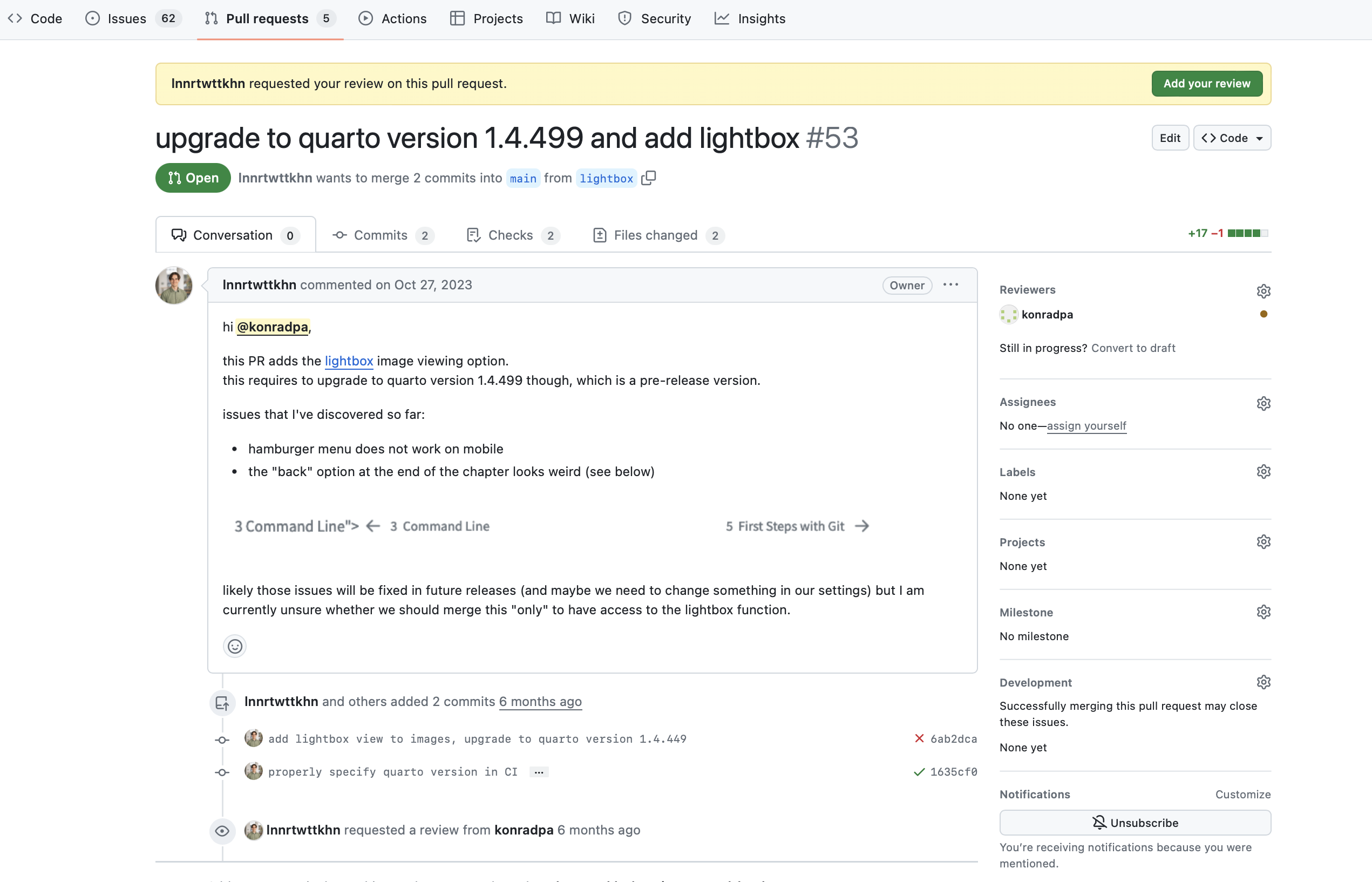
Task: Copy the lightbox branch name icon
Action: [648, 178]
